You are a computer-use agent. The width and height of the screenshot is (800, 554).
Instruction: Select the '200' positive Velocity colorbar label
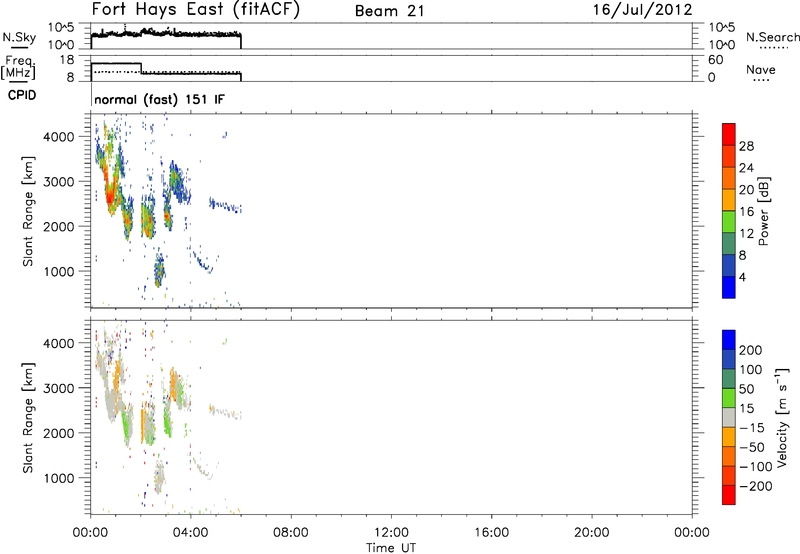tap(751, 350)
